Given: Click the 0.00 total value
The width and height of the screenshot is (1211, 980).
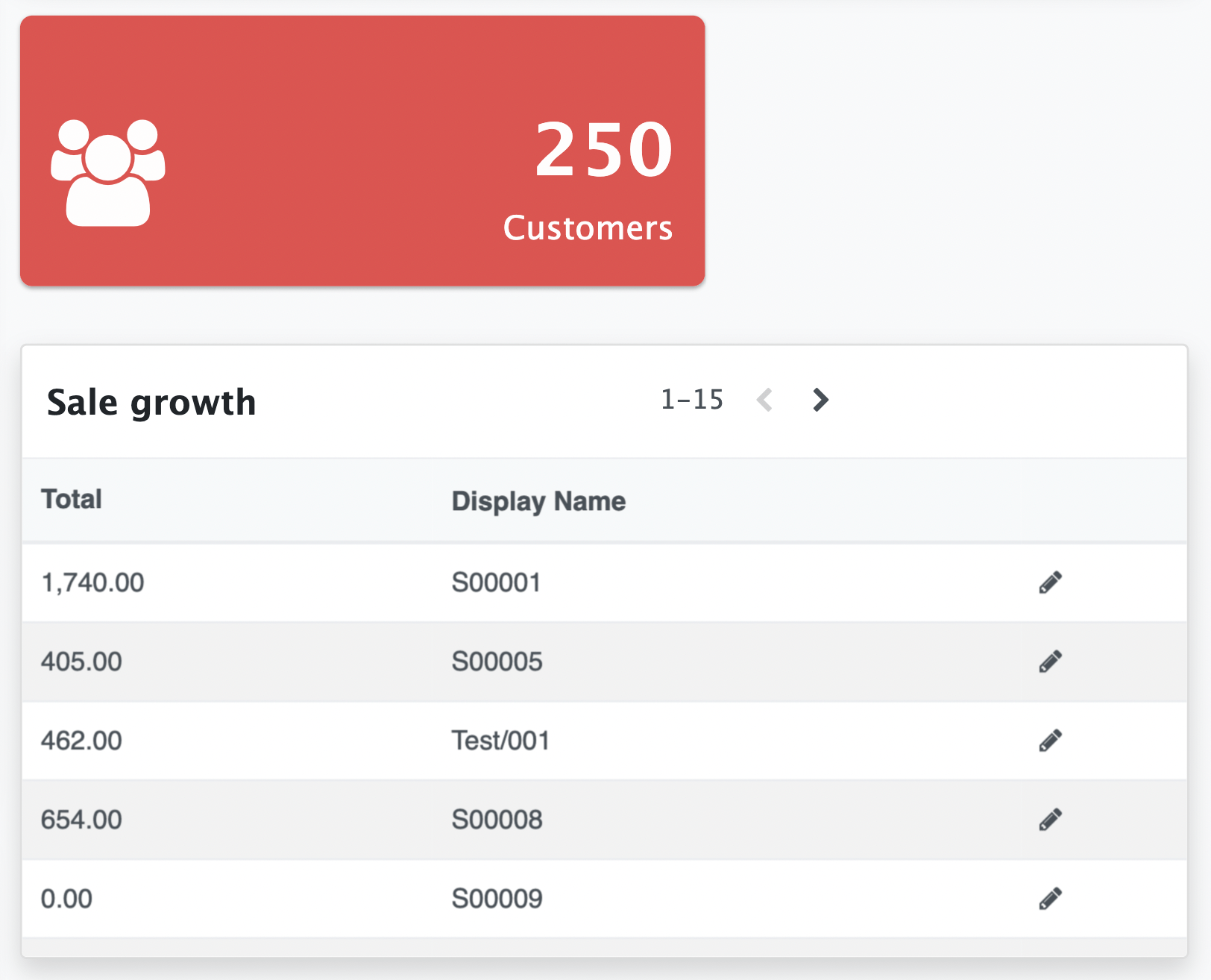Looking at the screenshot, I should click(66, 899).
